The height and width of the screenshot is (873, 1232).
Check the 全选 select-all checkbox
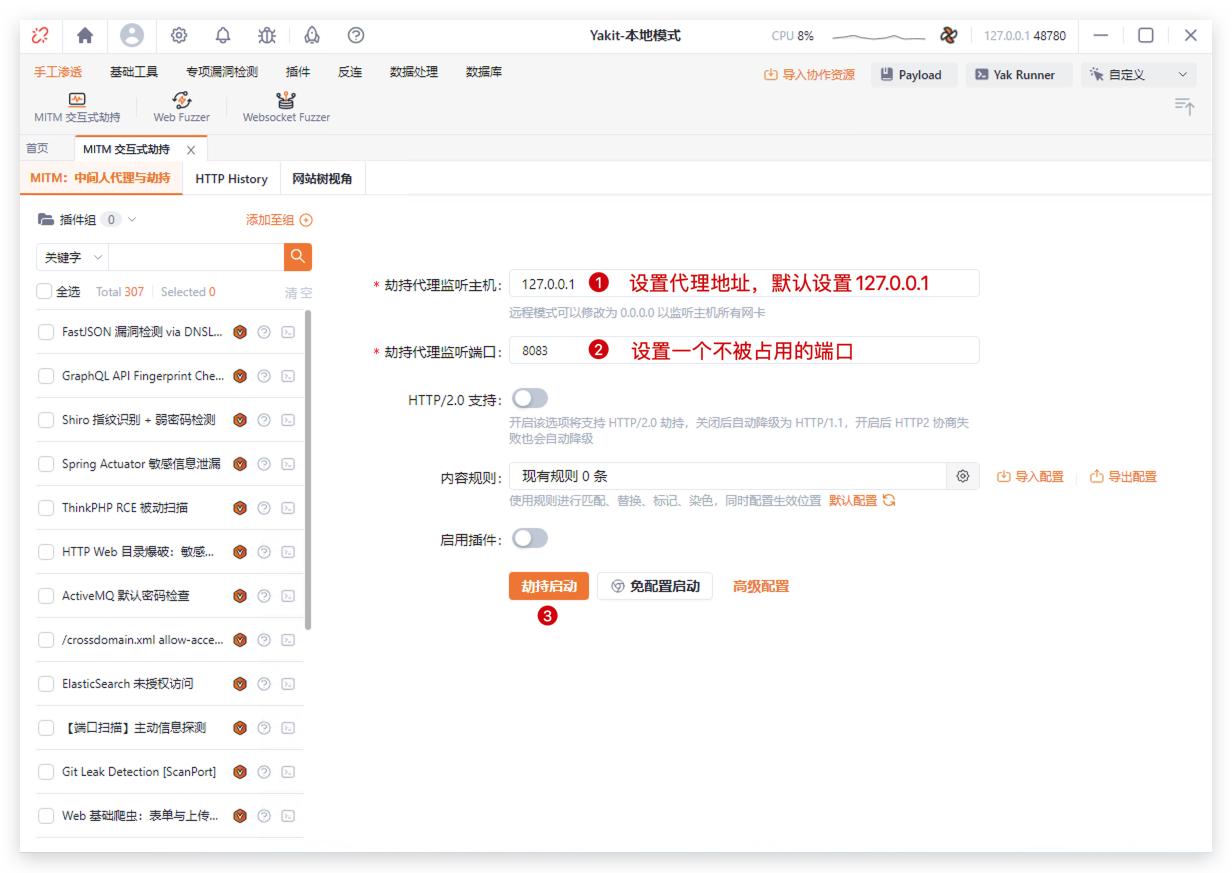[44, 292]
